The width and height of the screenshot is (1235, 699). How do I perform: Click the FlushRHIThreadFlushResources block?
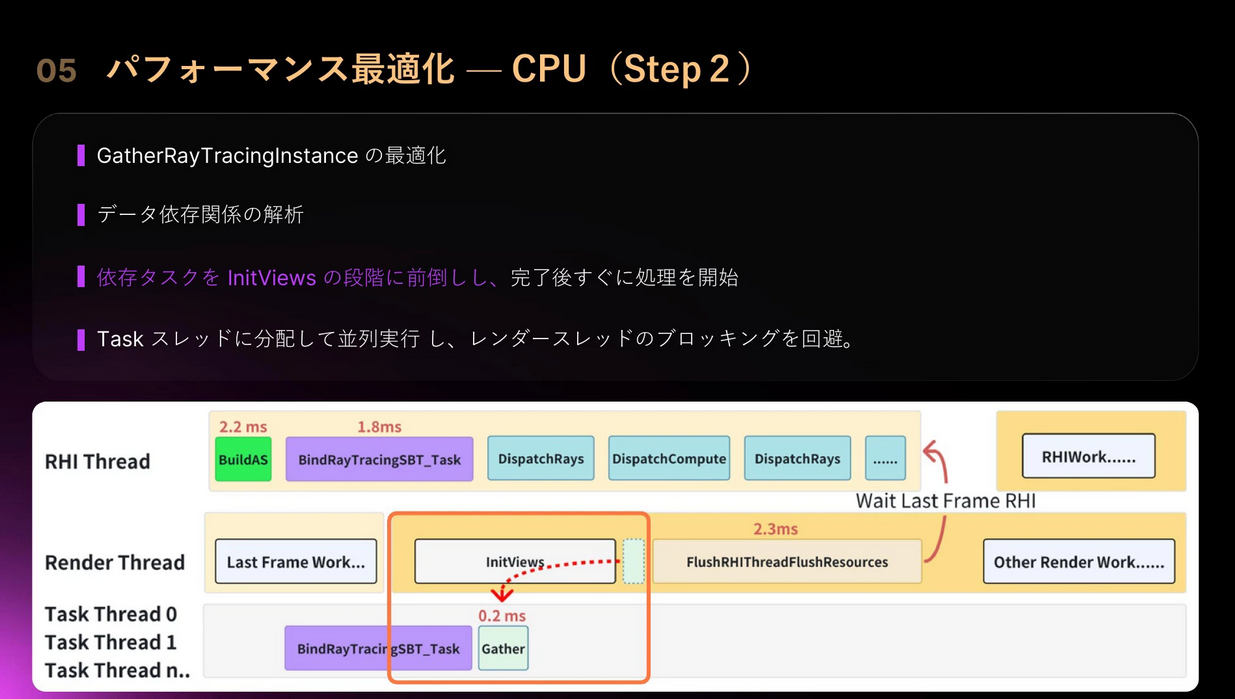tap(787, 562)
